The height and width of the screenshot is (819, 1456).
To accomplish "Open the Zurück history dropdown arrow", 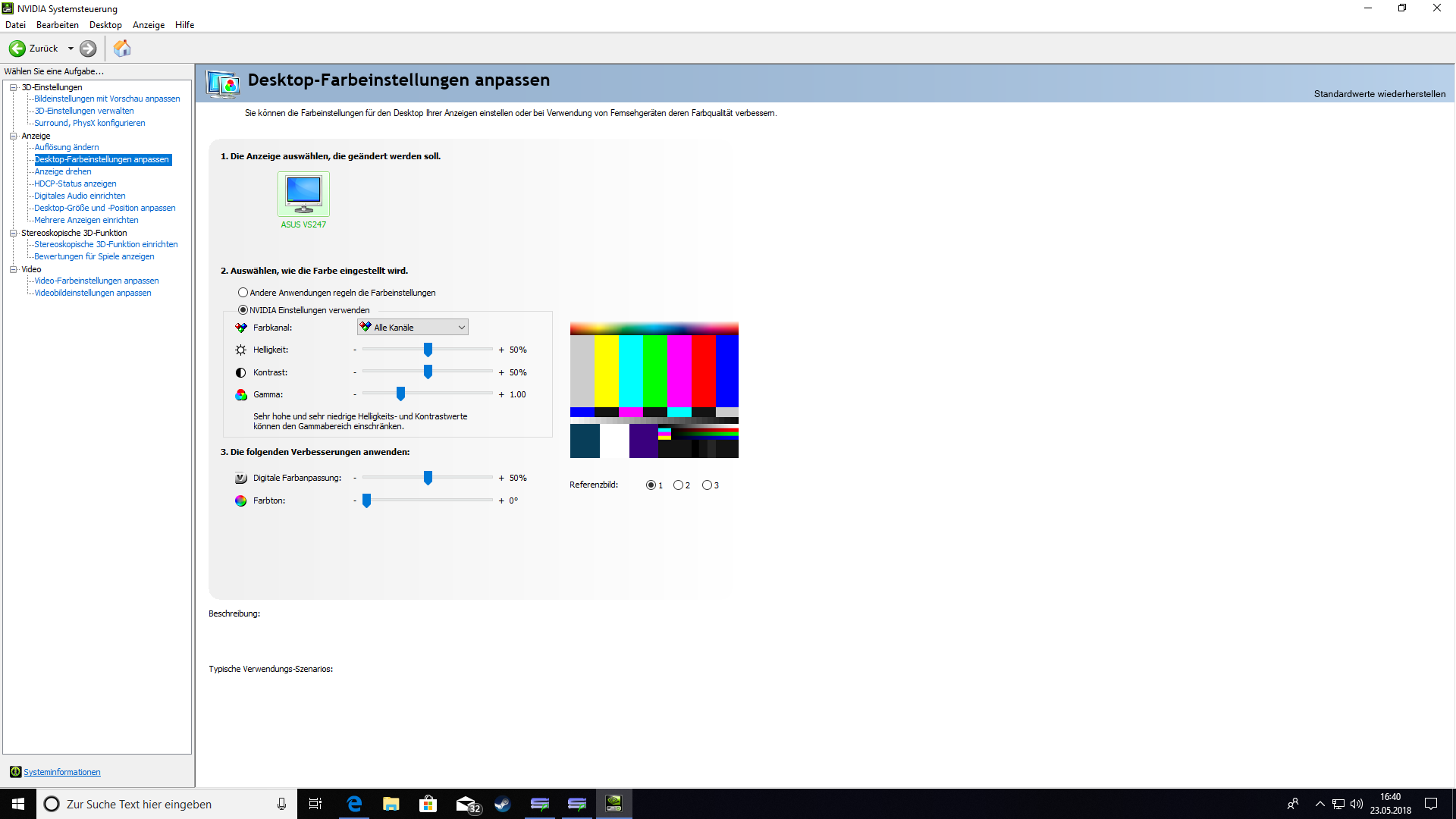I will pos(71,49).
